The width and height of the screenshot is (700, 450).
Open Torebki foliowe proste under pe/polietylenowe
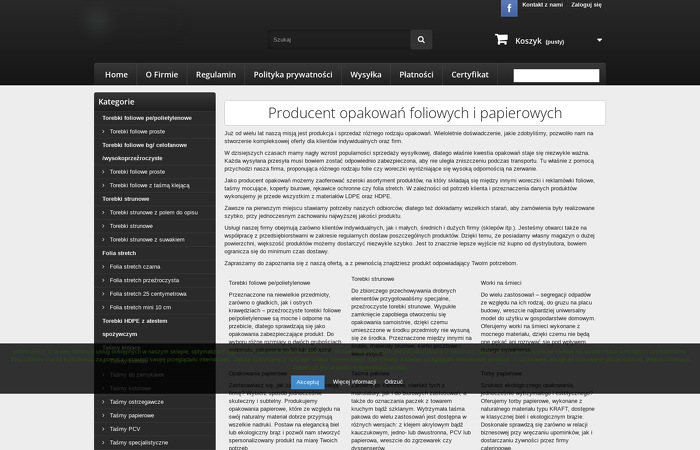click(137, 132)
